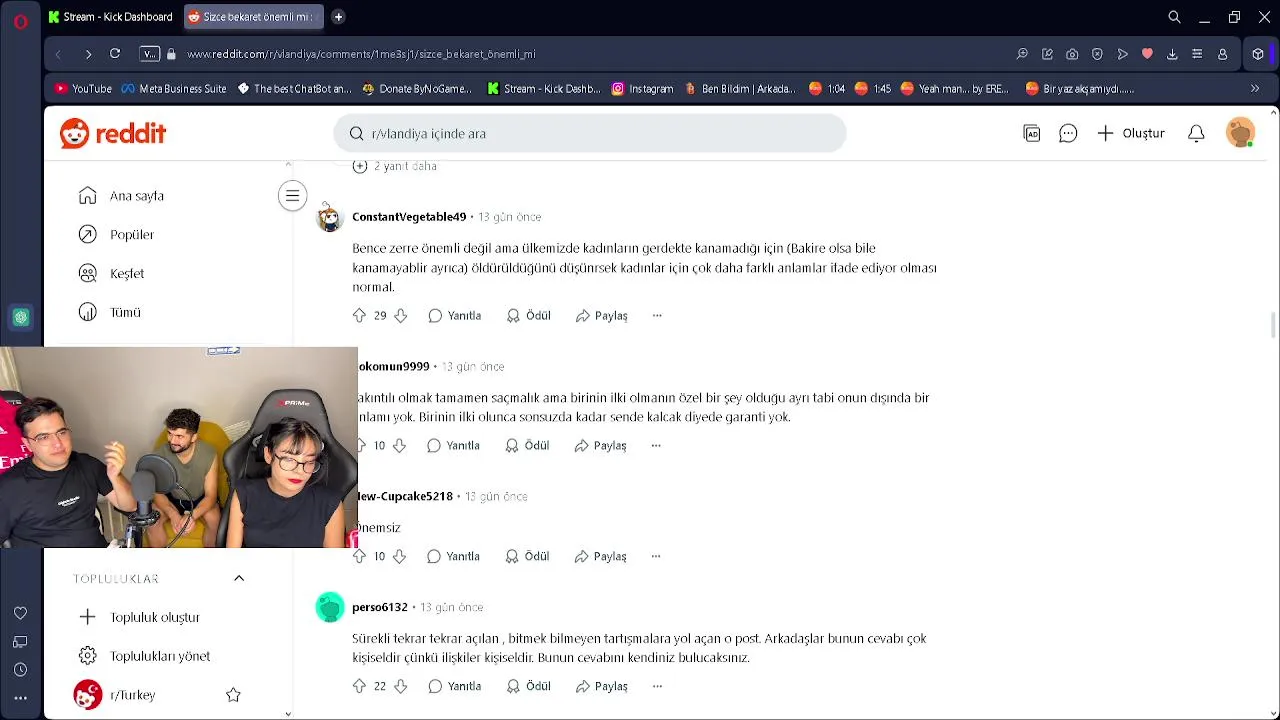
Task: Downvote perso6132's comment
Action: coord(400,686)
